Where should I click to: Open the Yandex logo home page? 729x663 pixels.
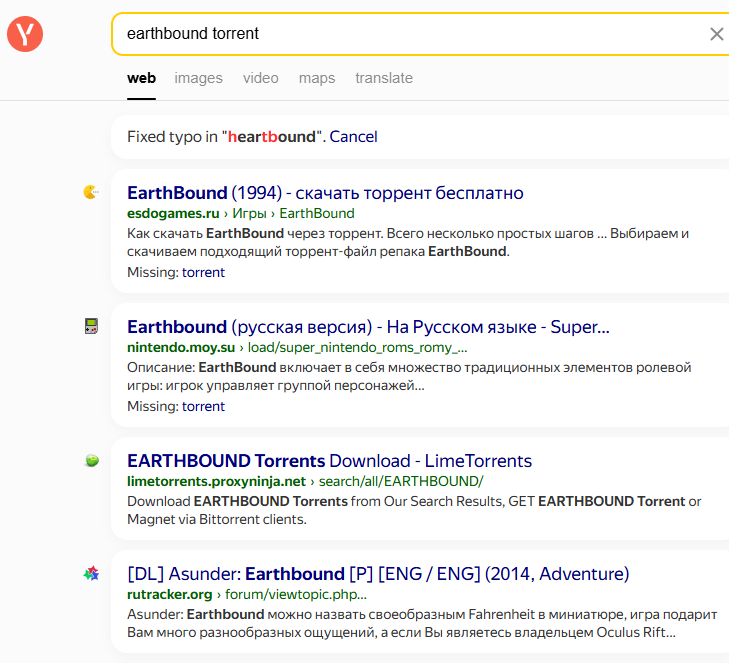click(x=25, y=34)
